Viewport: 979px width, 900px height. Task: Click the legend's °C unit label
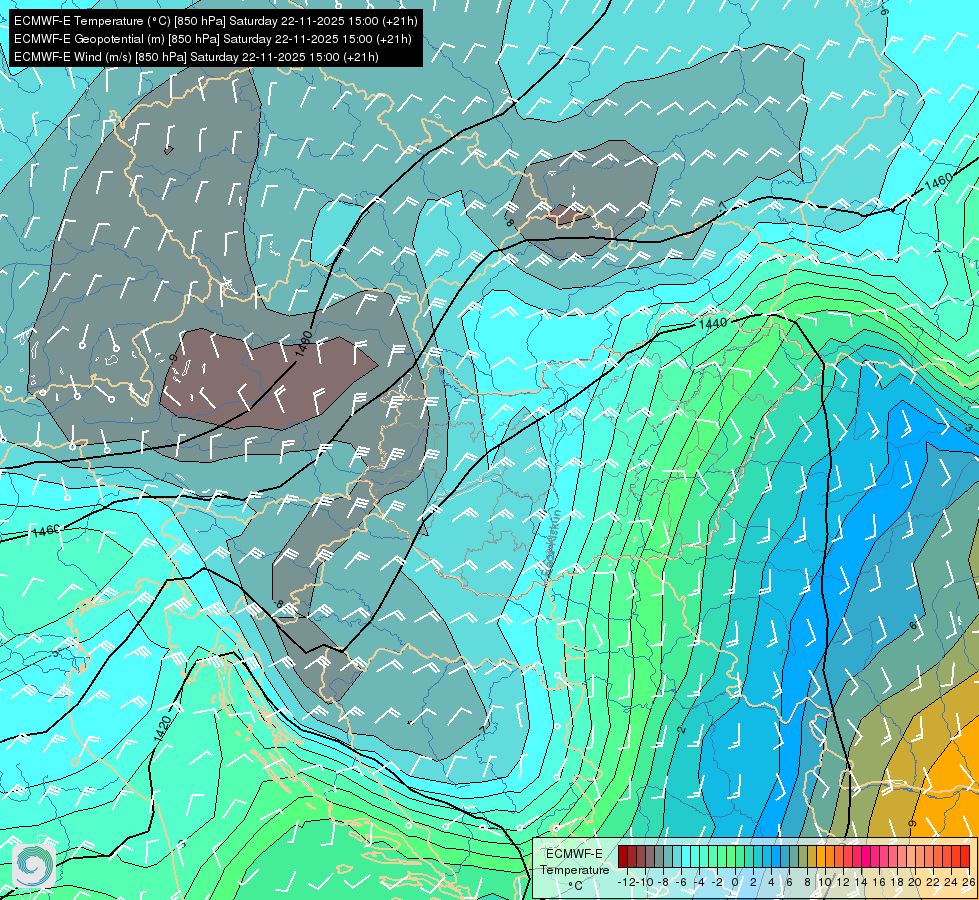pyautogui.click(x=575, y=886)
